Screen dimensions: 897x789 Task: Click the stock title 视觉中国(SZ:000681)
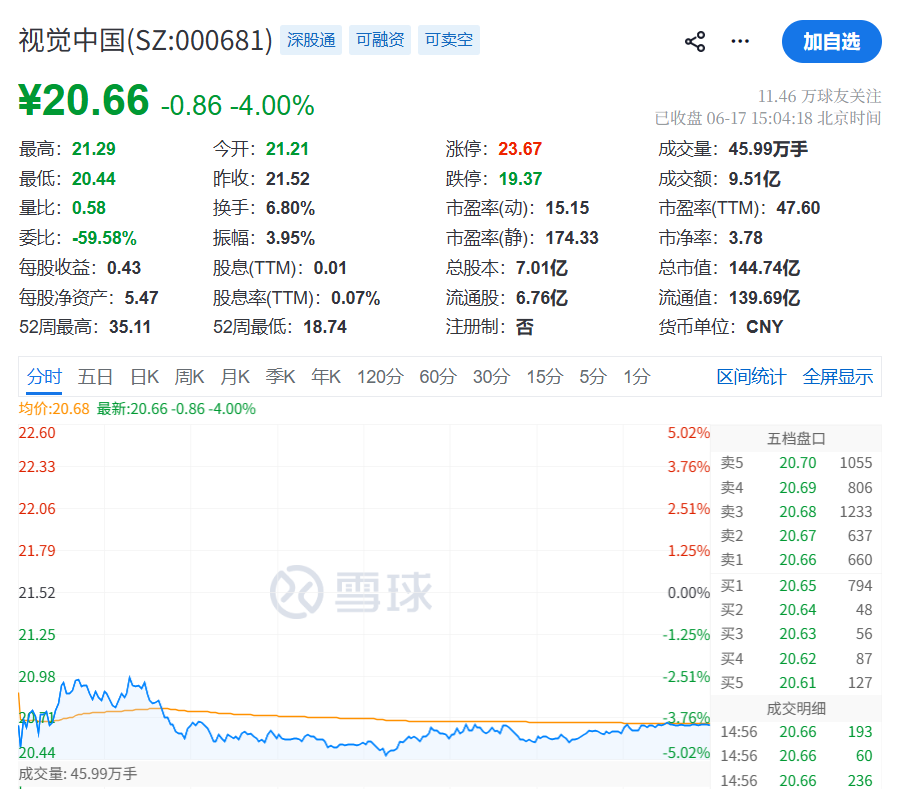click(x=145, y=41)
